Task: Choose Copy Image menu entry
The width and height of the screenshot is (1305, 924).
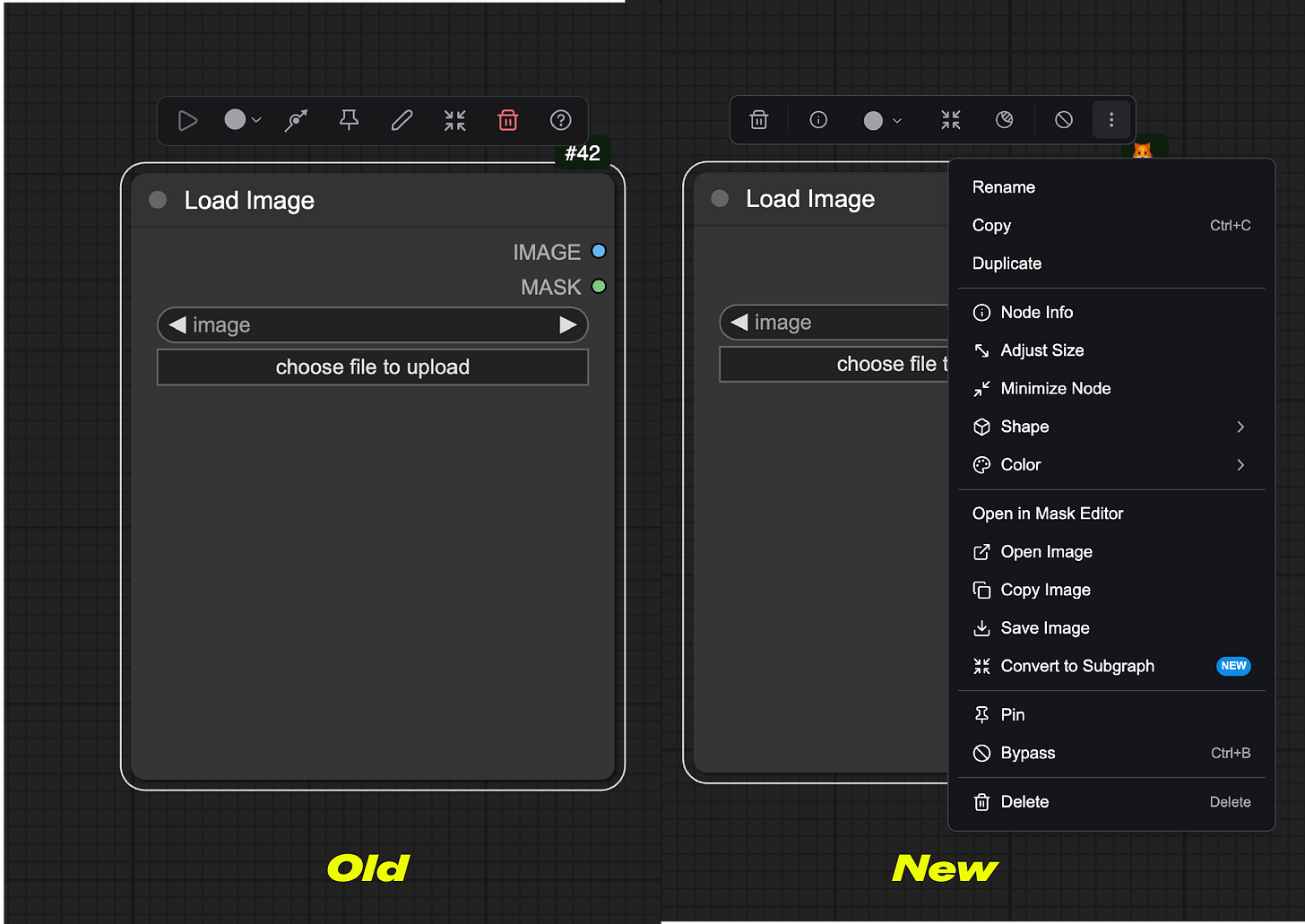Action: pos(1111,590)
